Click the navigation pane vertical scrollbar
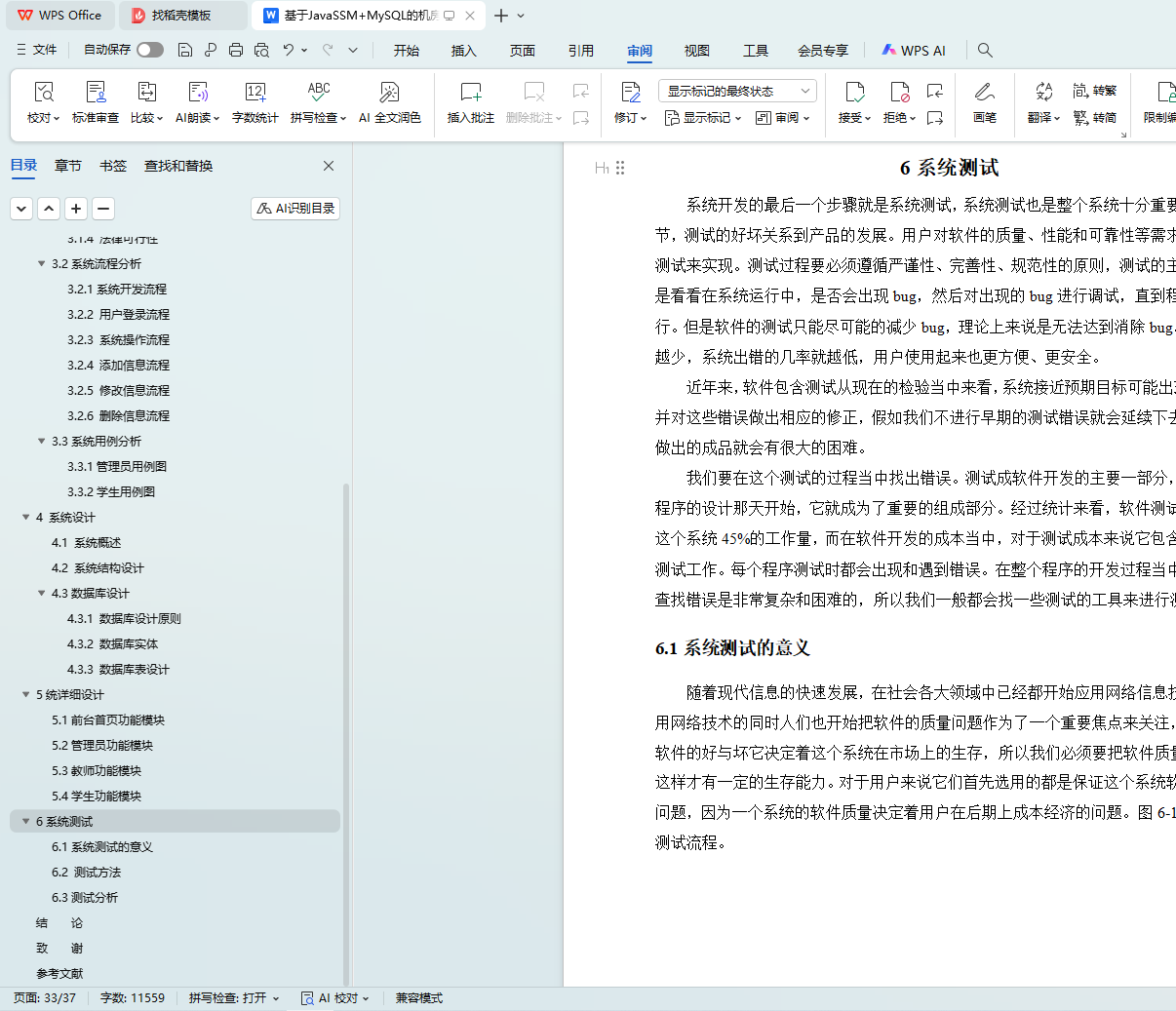The width and height of the screenshot is (1176, 1011). [346, 731]
